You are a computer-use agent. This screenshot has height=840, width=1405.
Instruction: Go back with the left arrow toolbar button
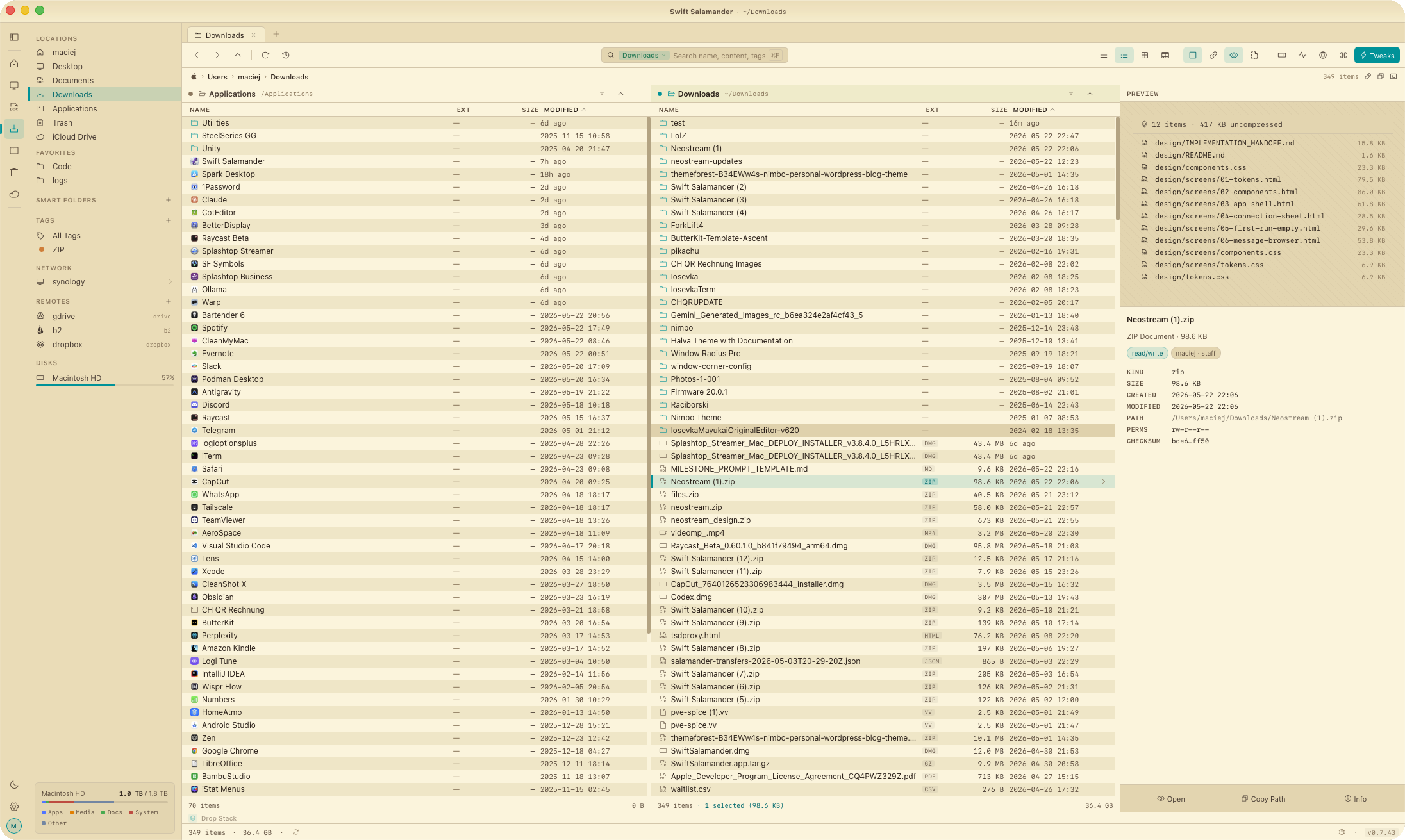(x=197, y=55)
